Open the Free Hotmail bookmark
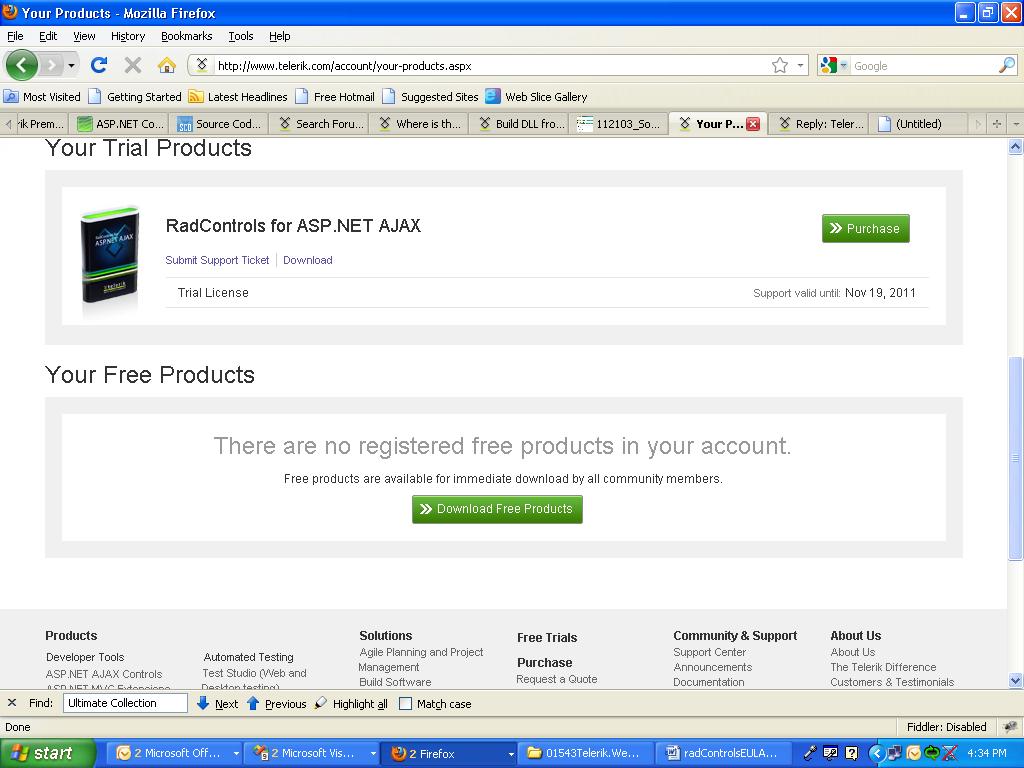This screenshot has height=768, width=1024. 335,97
